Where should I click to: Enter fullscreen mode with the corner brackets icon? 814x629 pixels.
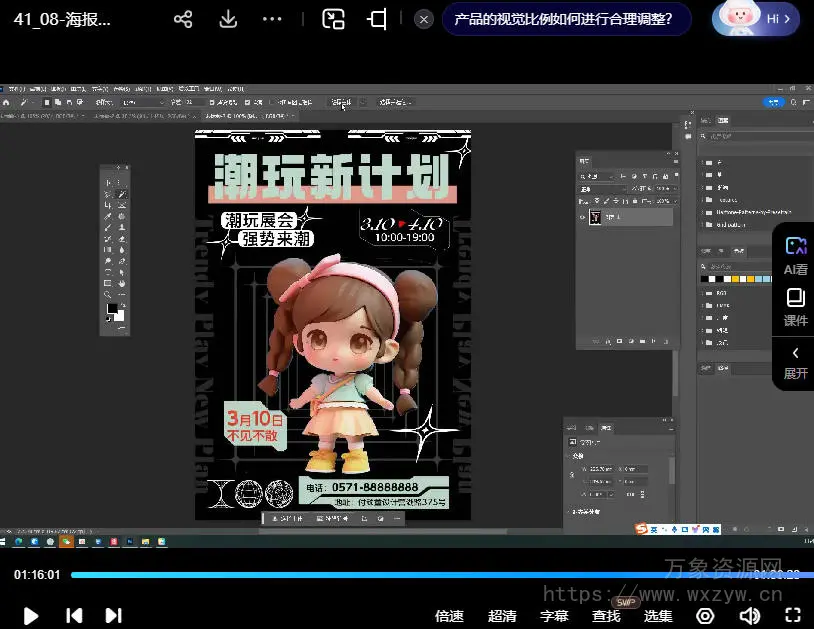pyautogui.click(x=793, y=616)
